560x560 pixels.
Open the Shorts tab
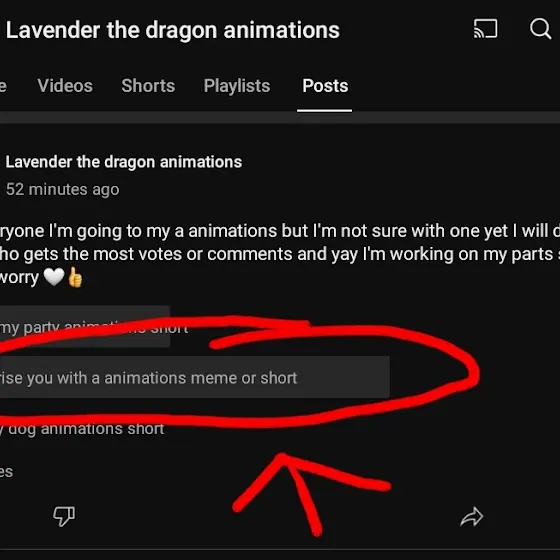pos(148,86)
